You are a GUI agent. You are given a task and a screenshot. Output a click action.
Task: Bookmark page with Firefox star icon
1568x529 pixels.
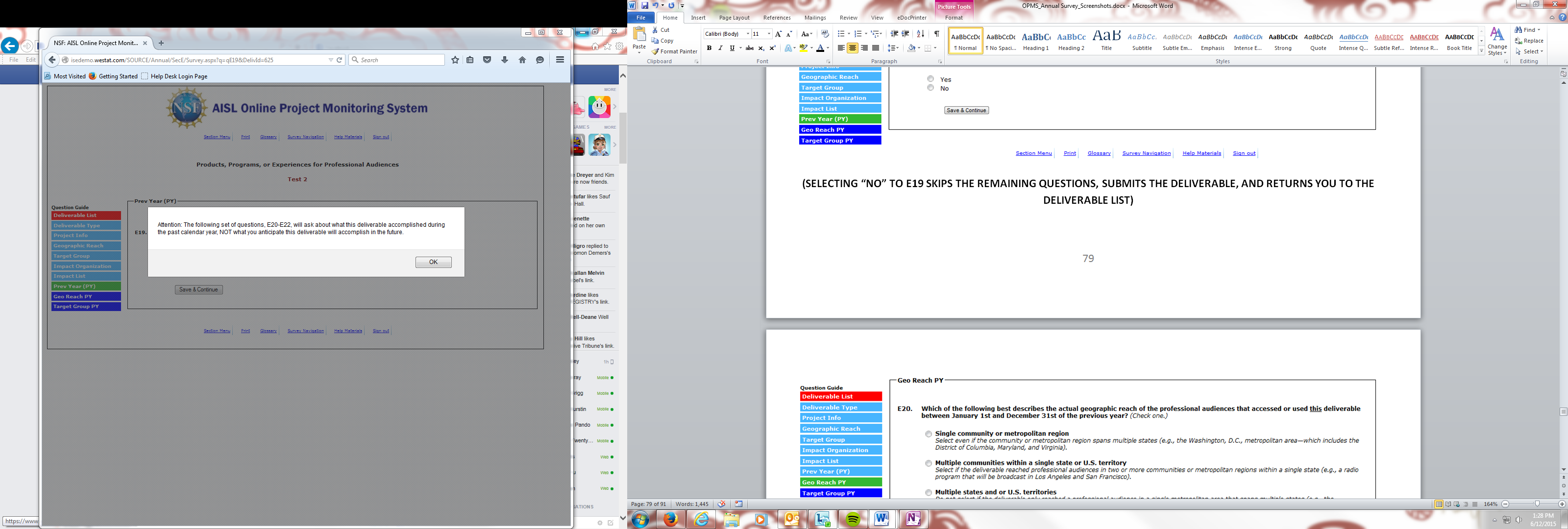click(455, 60)
